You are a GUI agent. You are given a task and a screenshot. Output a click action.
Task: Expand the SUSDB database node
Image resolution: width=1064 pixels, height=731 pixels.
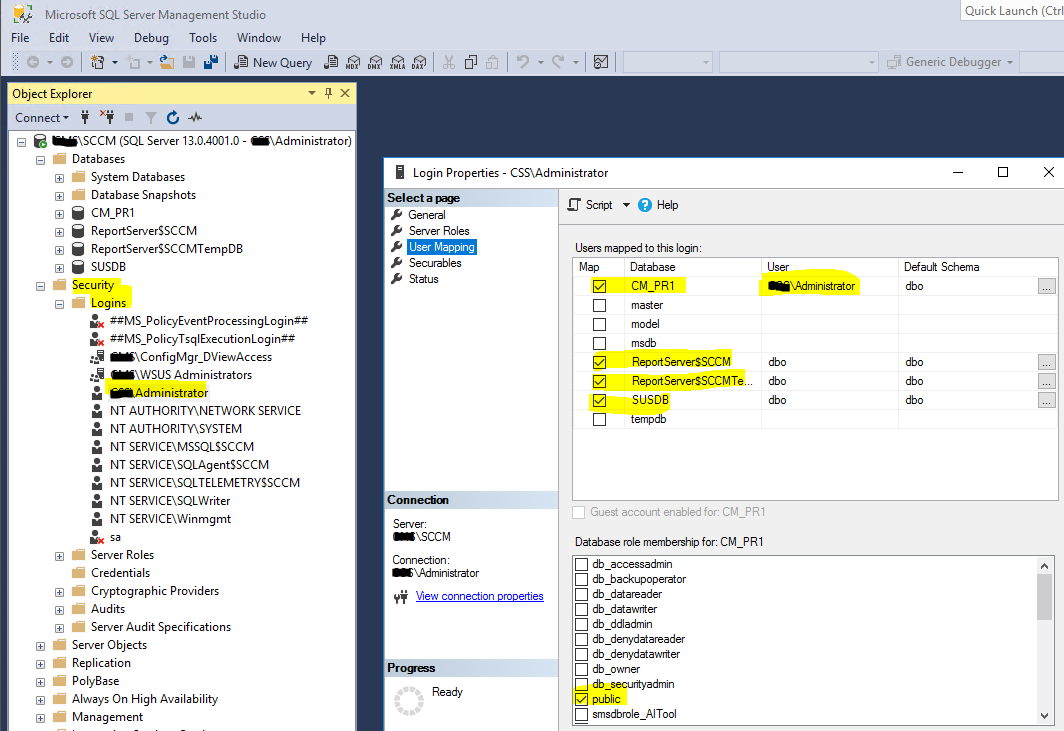pyautogui.click(x=60, y=268)
